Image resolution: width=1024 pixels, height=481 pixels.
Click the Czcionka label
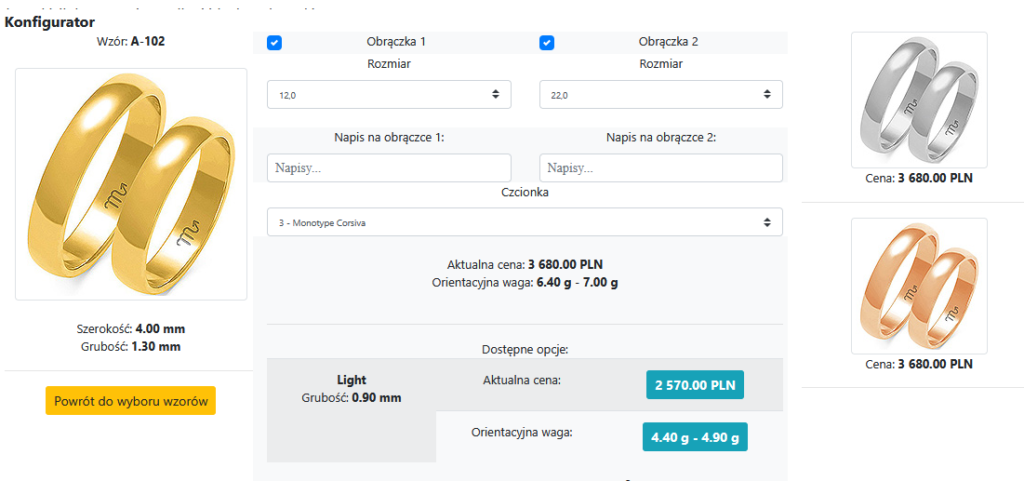[x=525, y=193]
